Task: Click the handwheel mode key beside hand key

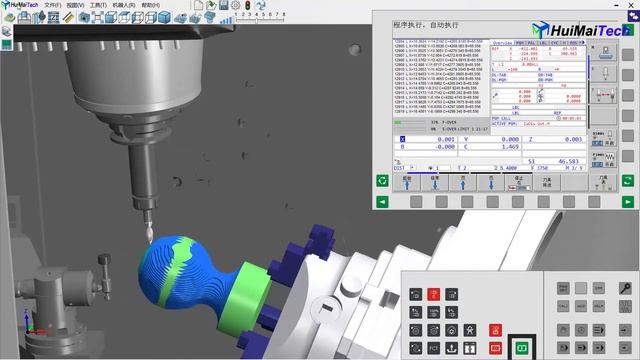Action: [581, 330]
